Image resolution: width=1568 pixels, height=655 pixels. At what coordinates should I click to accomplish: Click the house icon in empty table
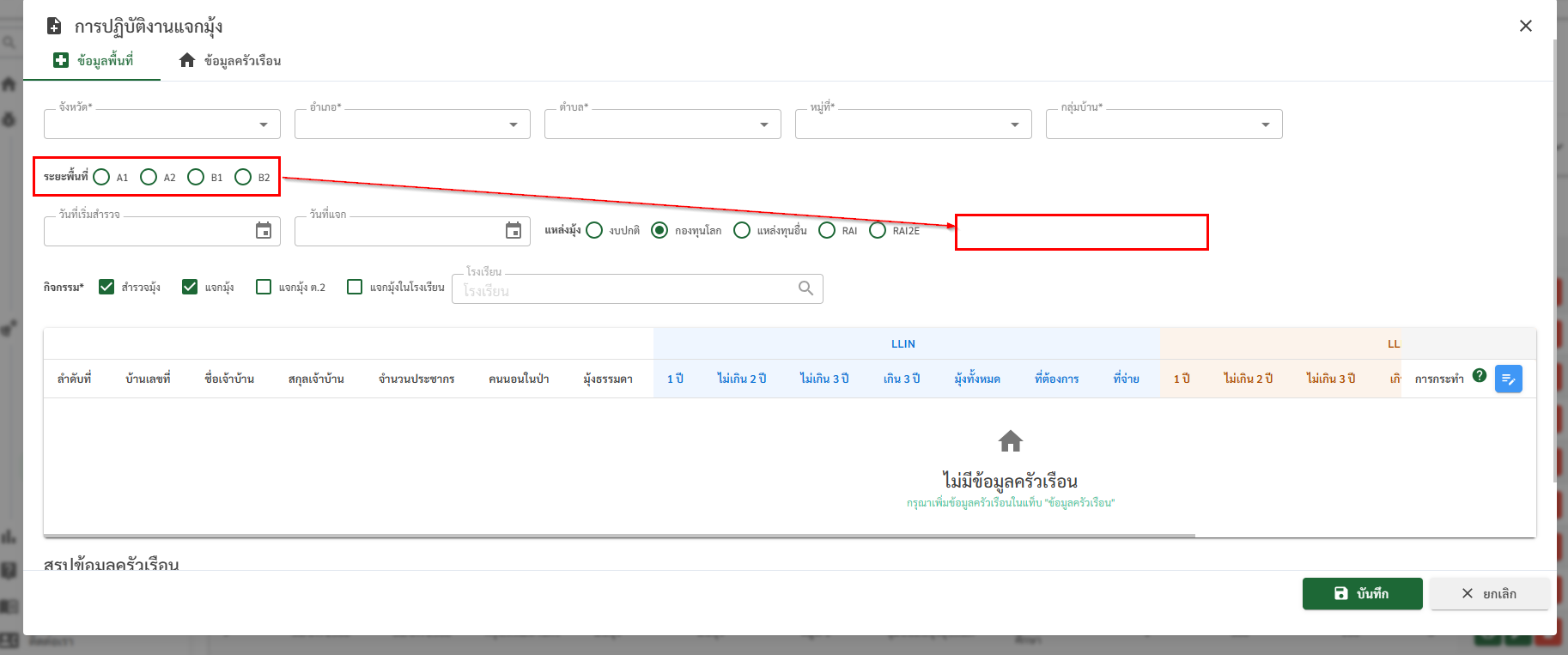pyautogui.click(x=1010, y=441)
